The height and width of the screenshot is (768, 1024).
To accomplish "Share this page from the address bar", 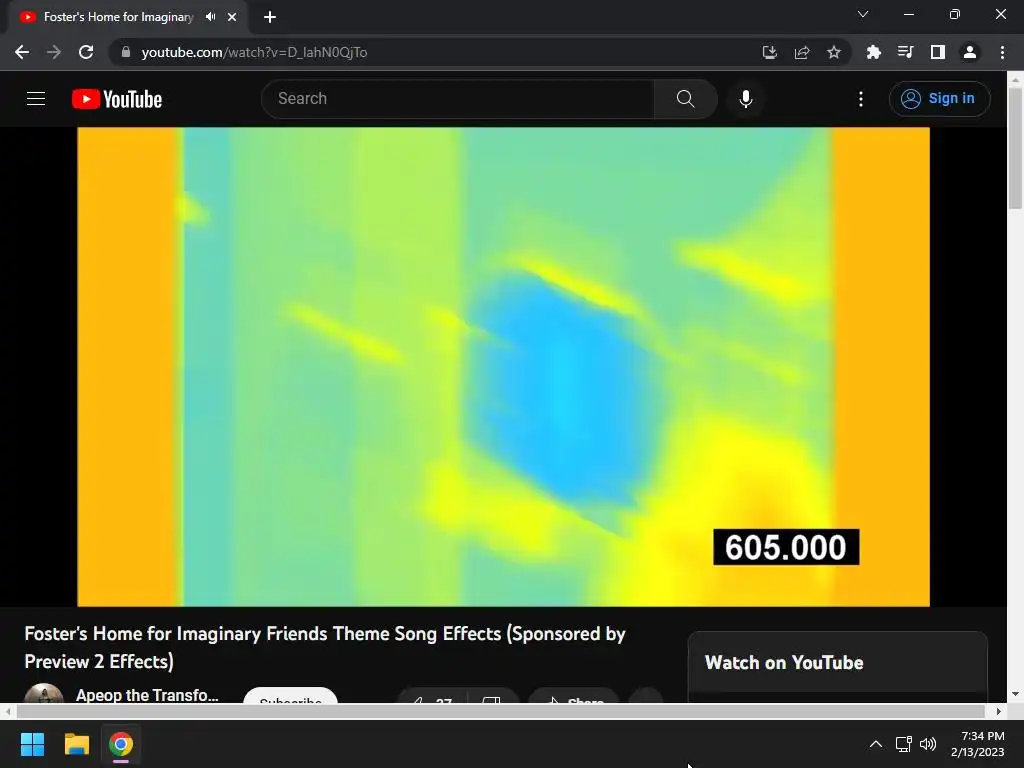I will click(x=802, y=52).
